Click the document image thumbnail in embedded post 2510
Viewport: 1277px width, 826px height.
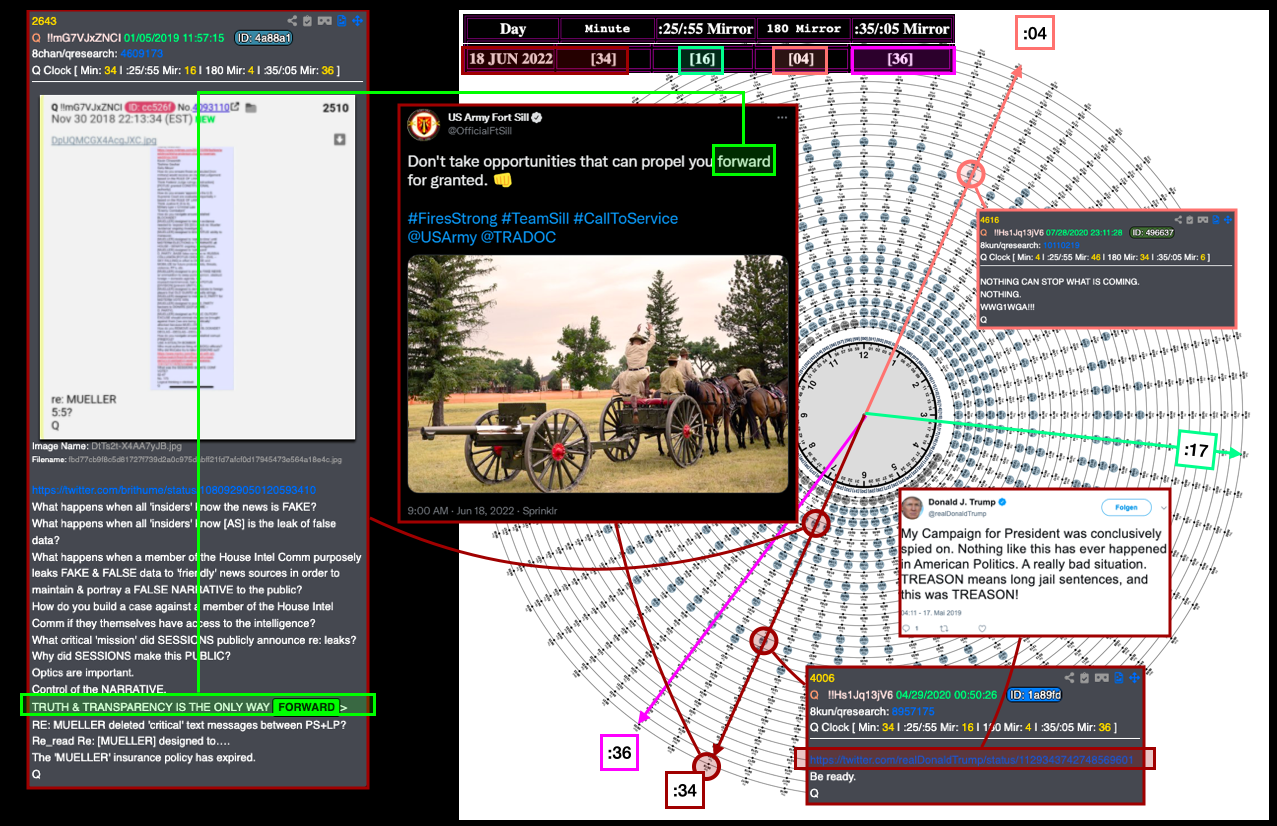coord(191,268)
